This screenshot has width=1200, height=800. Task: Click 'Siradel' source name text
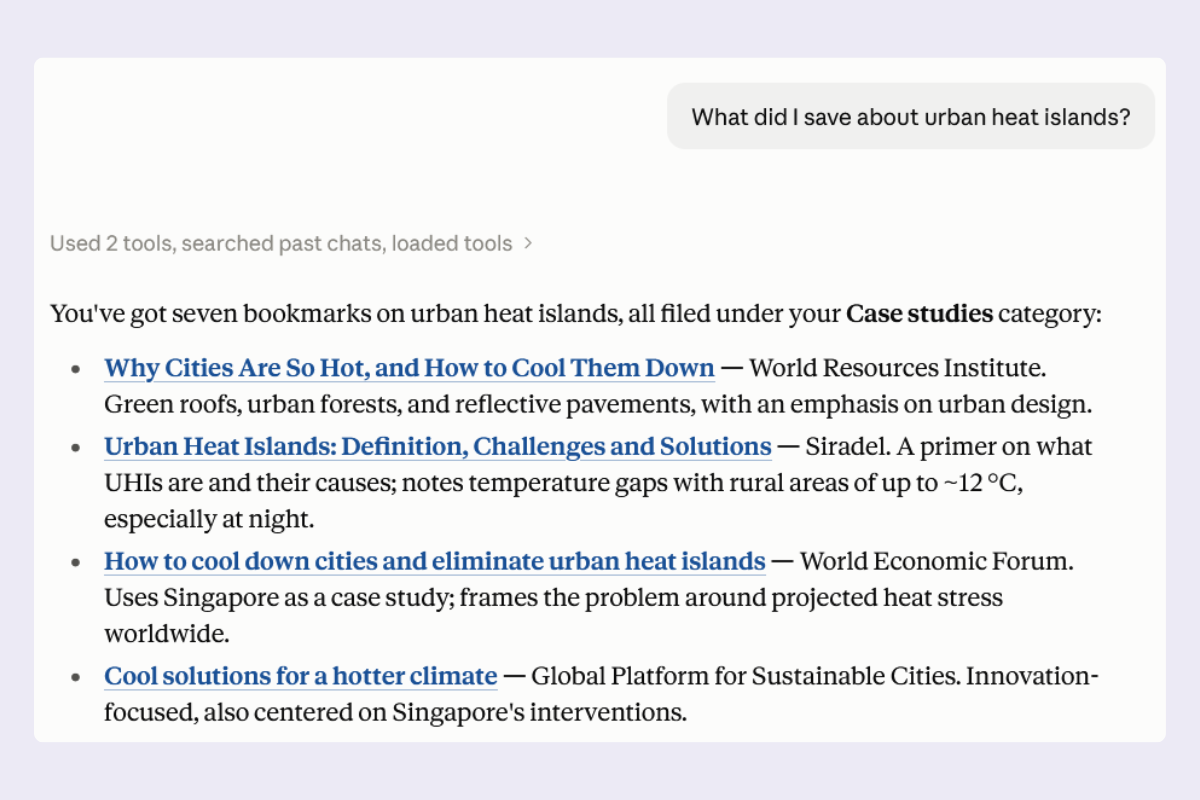[846, 446]
